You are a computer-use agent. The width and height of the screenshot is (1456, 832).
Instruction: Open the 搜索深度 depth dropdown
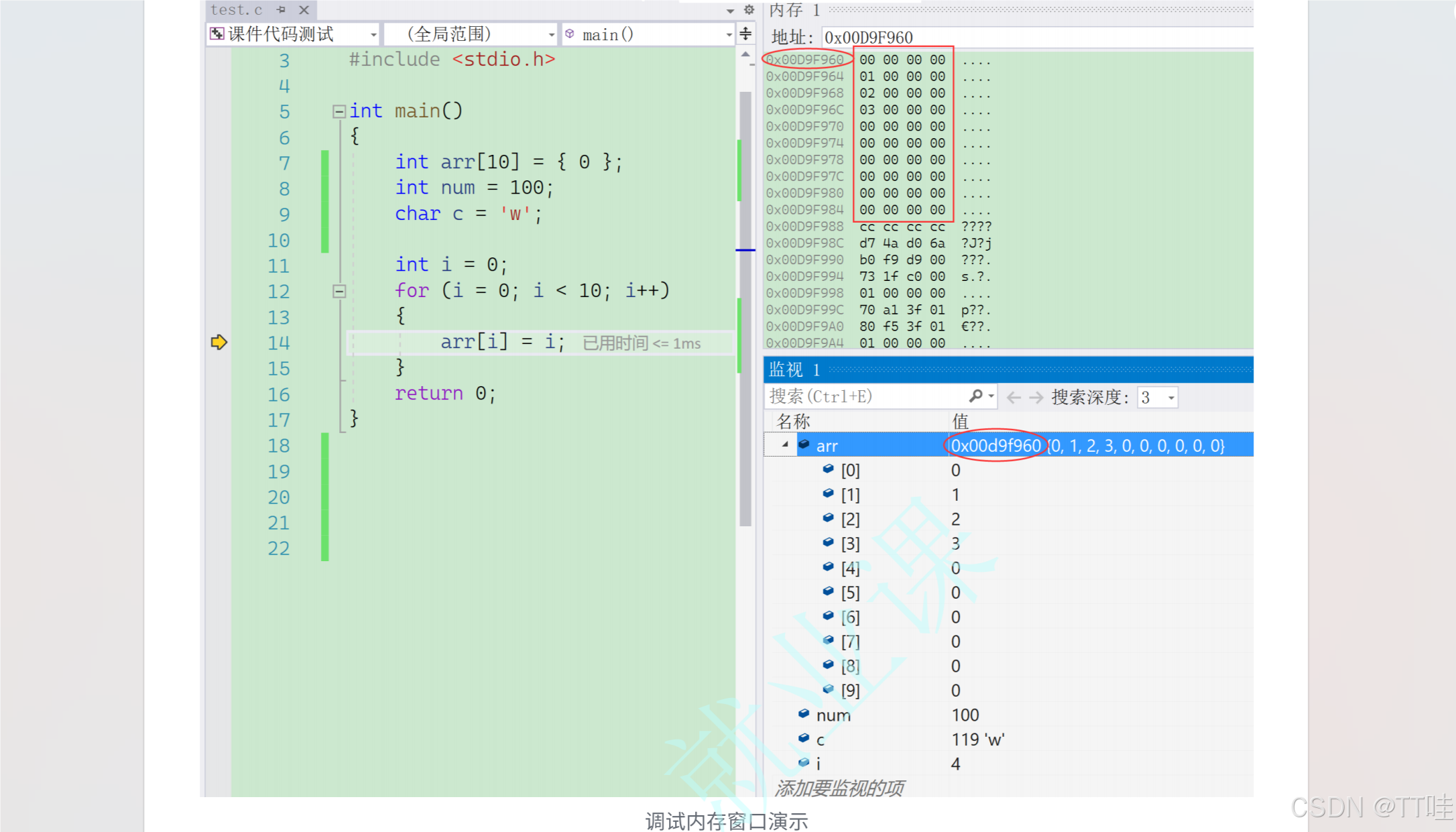pyautogui.click(x=1158, y=398)
